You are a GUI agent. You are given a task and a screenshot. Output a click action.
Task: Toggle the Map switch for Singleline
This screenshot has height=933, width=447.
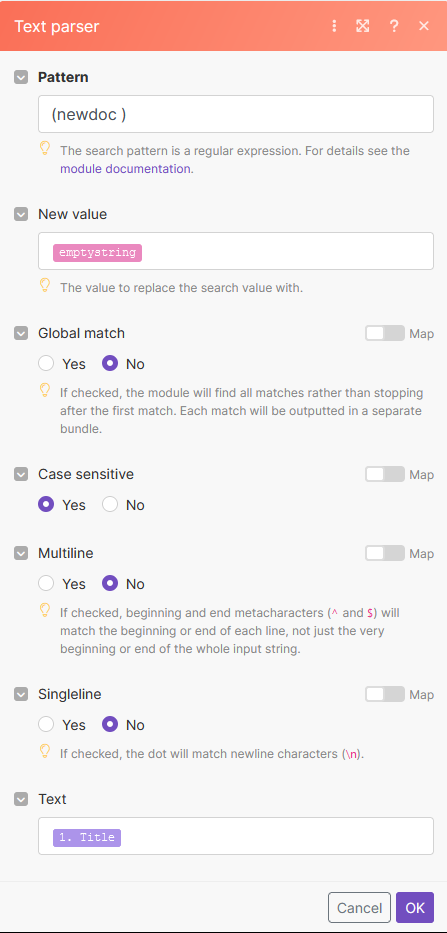(x=385, y=694)
